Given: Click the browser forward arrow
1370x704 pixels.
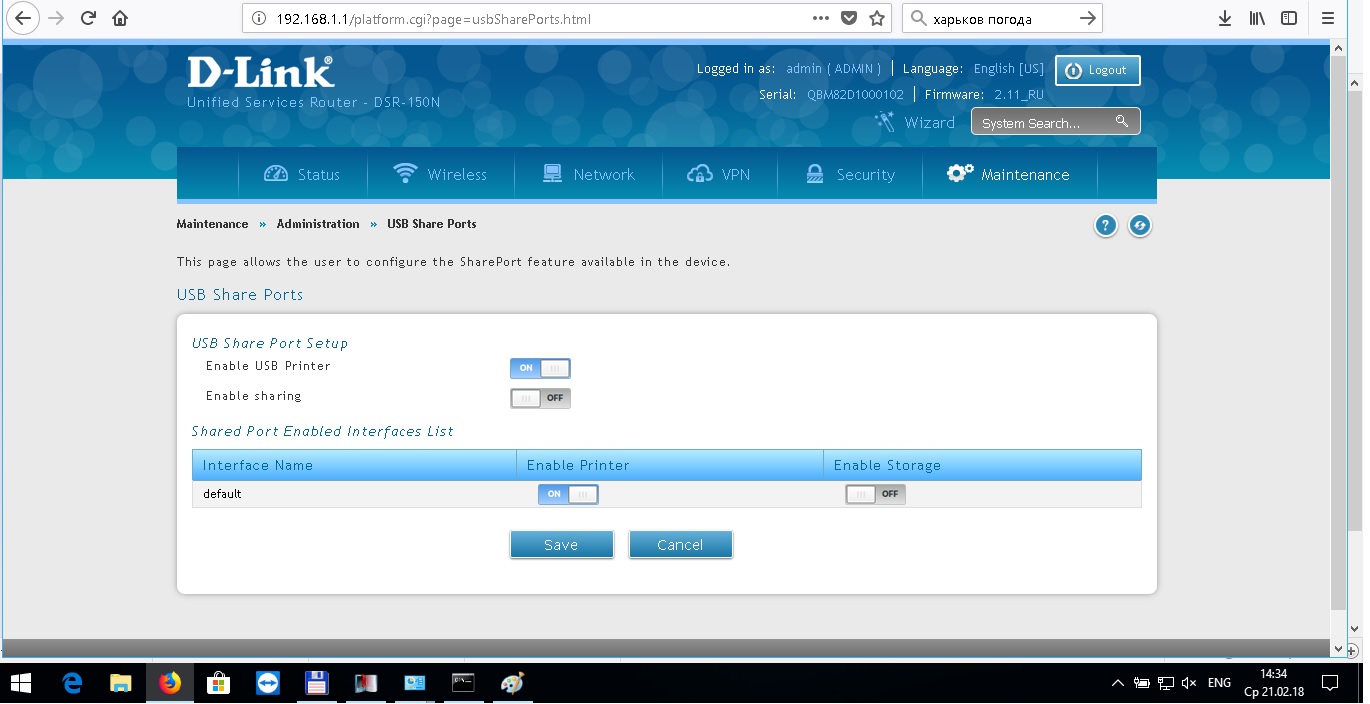Looking at the screenshot, I should [56, 18].
